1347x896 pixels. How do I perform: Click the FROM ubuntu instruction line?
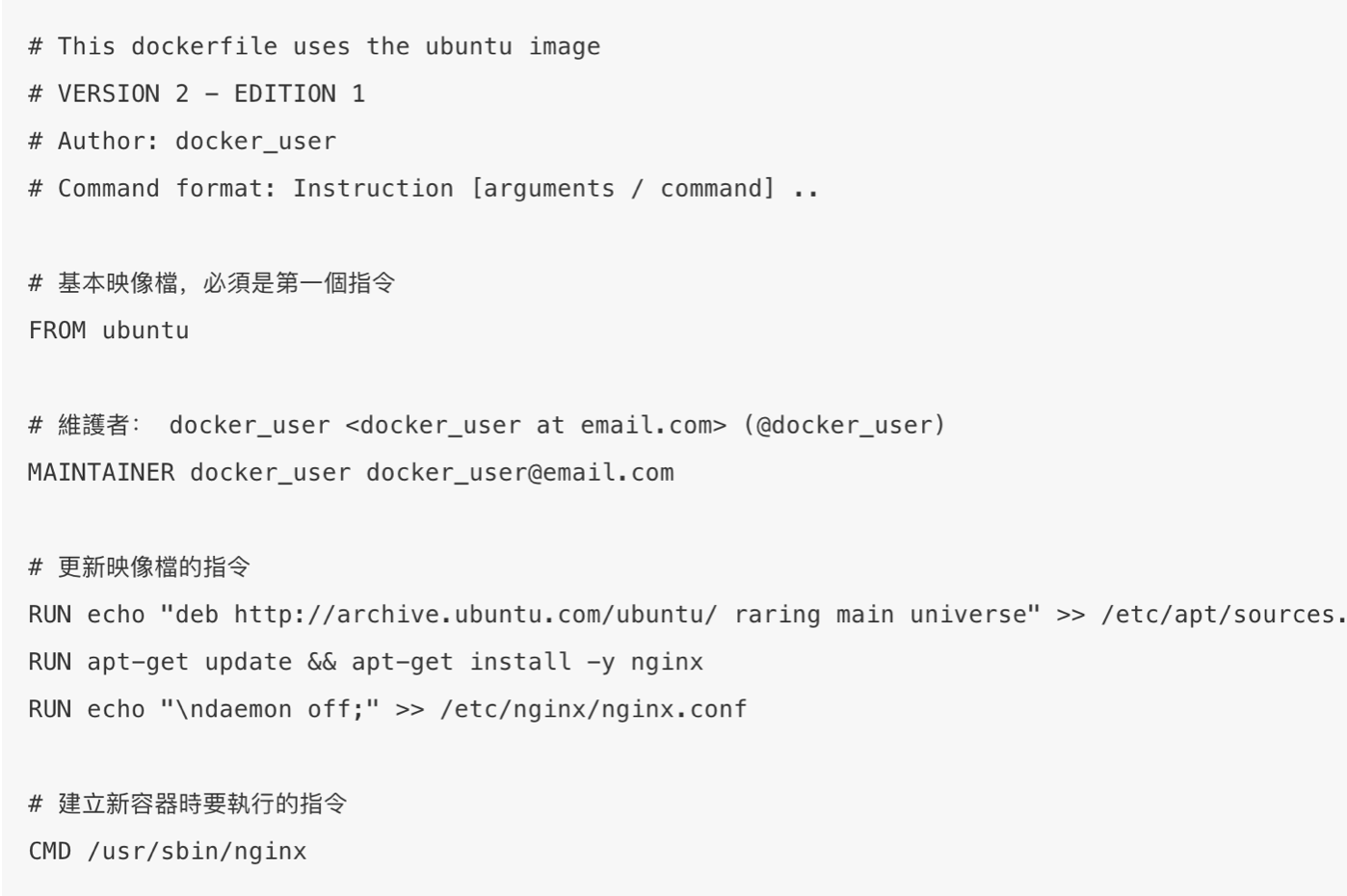tap(109, 330)
